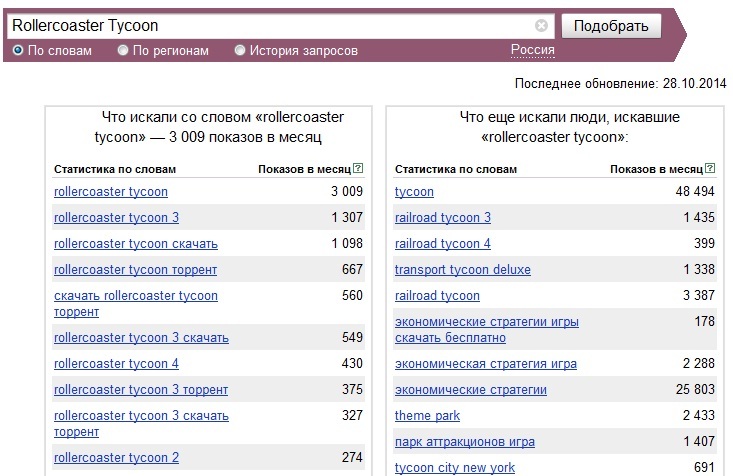Open the rollercoaster tycoon 3 link
The height and width of the screenshot is (476, 733).
tap(116, 218)
